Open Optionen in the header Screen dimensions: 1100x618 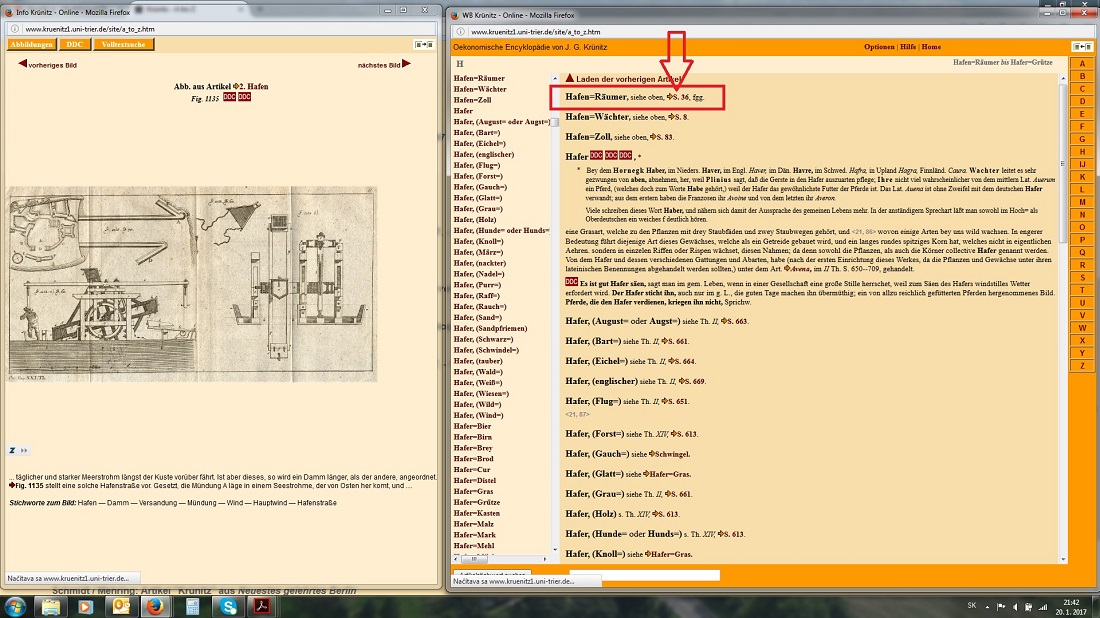[x=879, y=47]
